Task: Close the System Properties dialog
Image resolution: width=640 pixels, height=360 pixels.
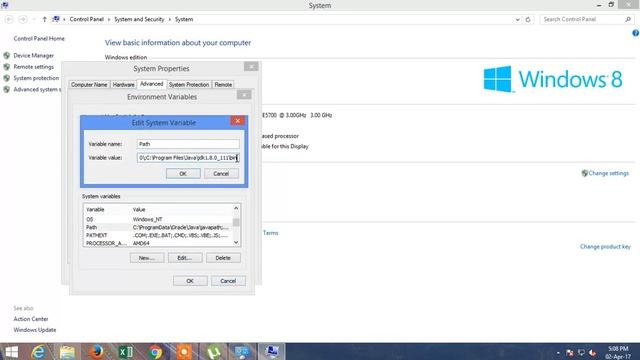Action: (251, 67)
